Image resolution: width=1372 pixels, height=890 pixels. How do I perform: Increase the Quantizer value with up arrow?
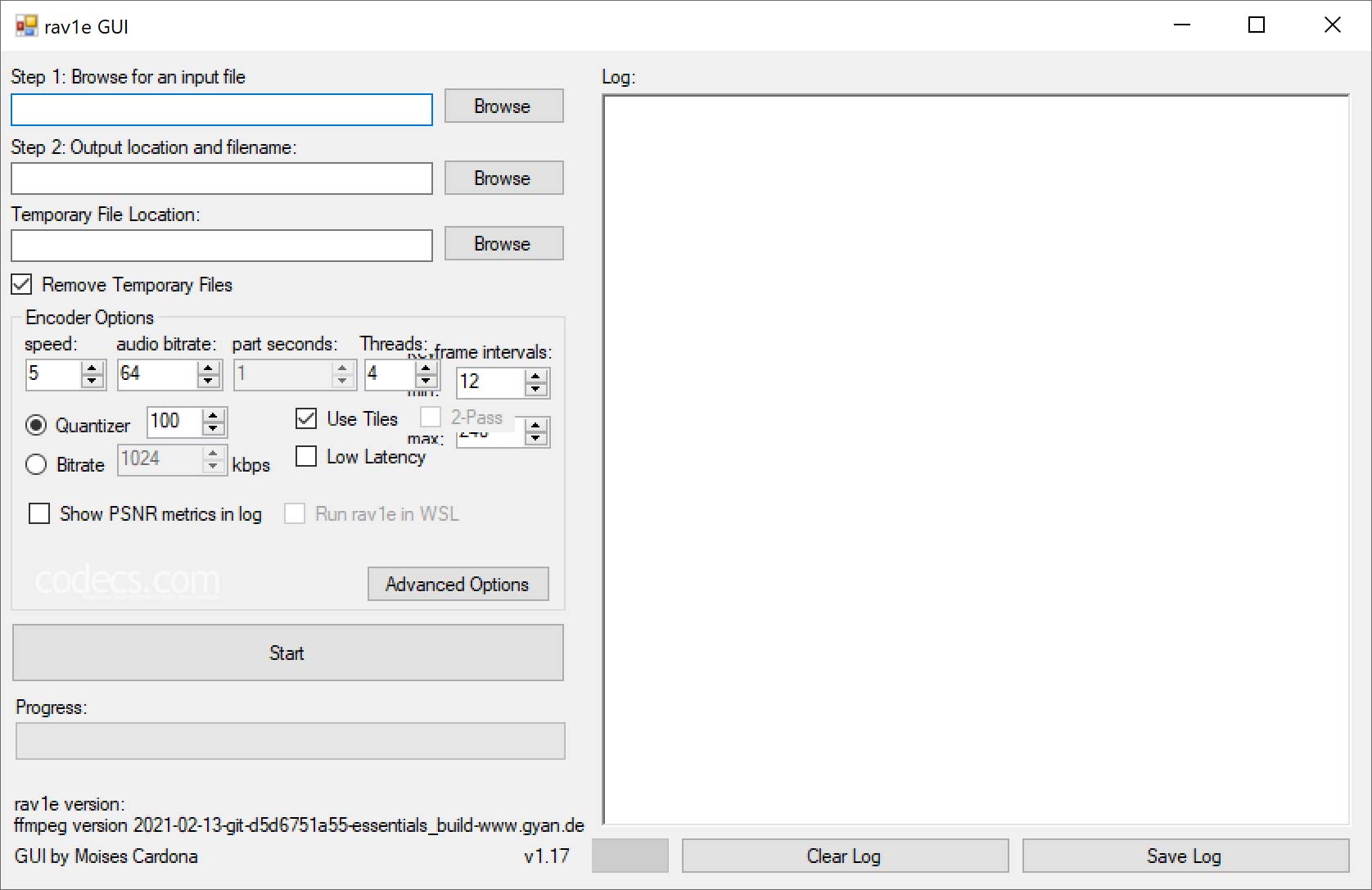[x=214, y=415]
